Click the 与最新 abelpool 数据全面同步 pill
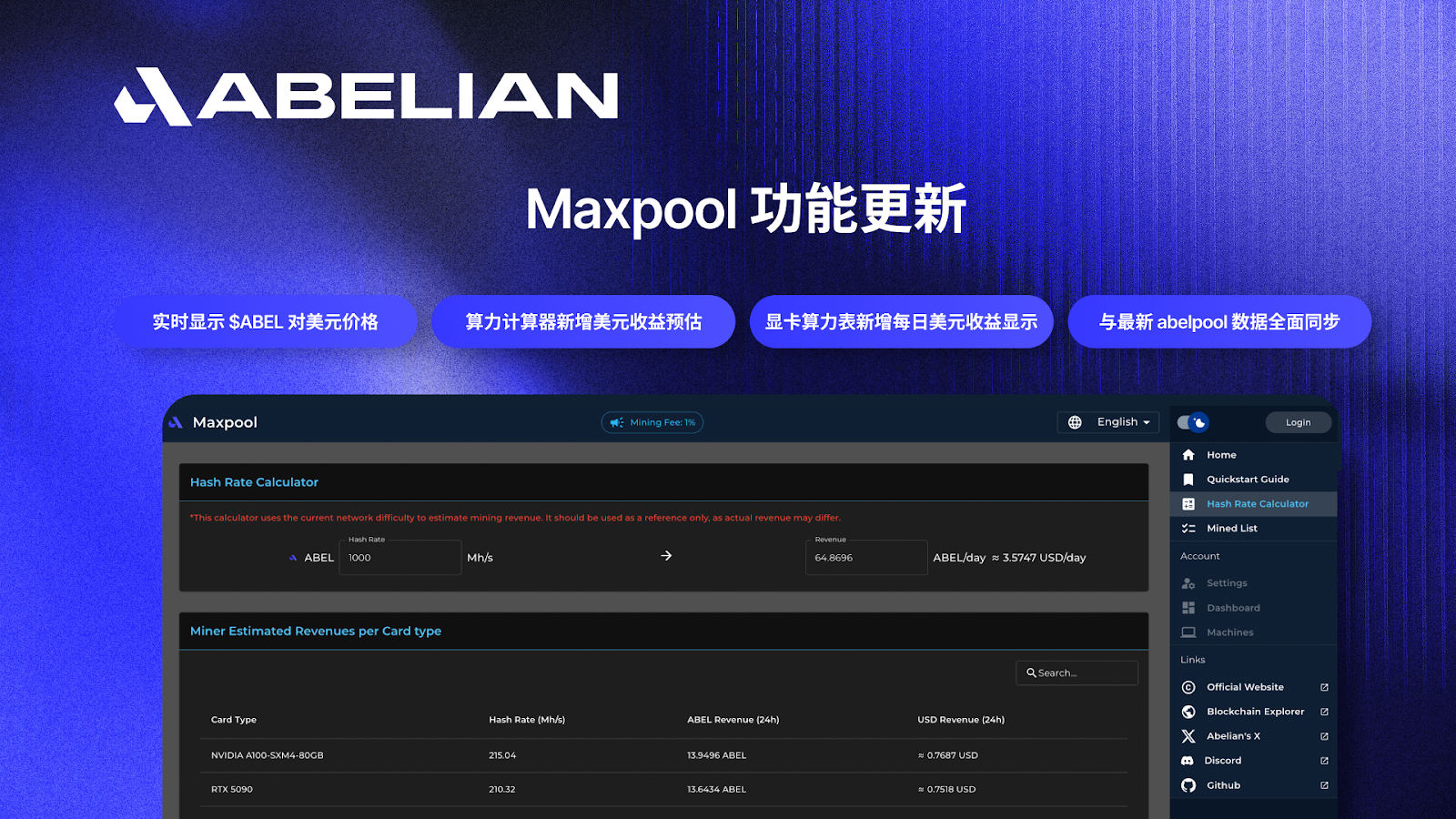Viewport: 1456px width, 819px height. (x=1219, y=321)
